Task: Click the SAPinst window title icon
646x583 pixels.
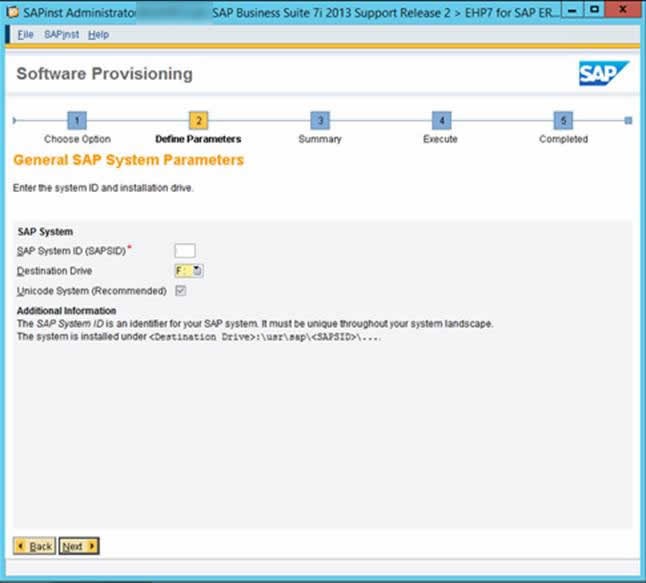Action: [x=13, y=12]
